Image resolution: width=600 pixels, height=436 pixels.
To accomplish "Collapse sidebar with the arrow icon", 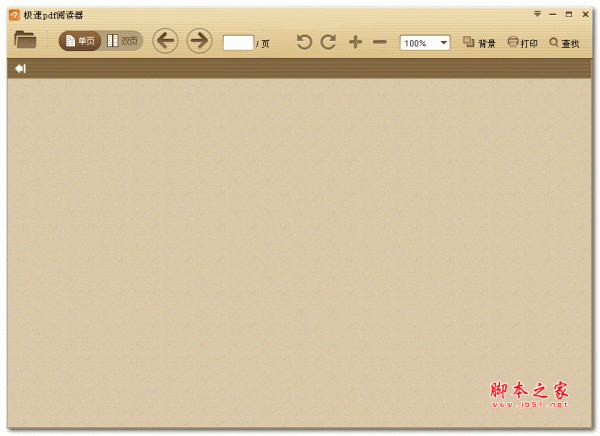I will (x=20, y=69).
